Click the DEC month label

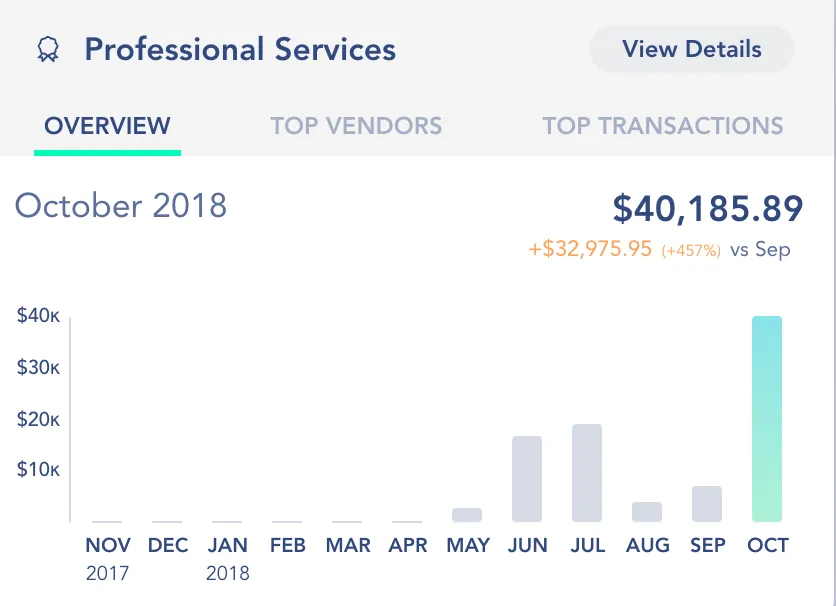click(167, 545)
